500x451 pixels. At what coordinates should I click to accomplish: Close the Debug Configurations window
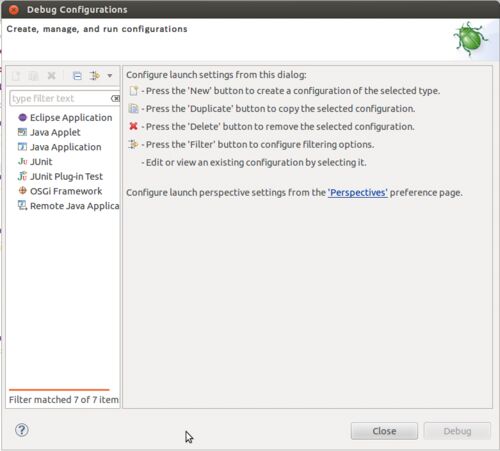(x=14, y=10)
